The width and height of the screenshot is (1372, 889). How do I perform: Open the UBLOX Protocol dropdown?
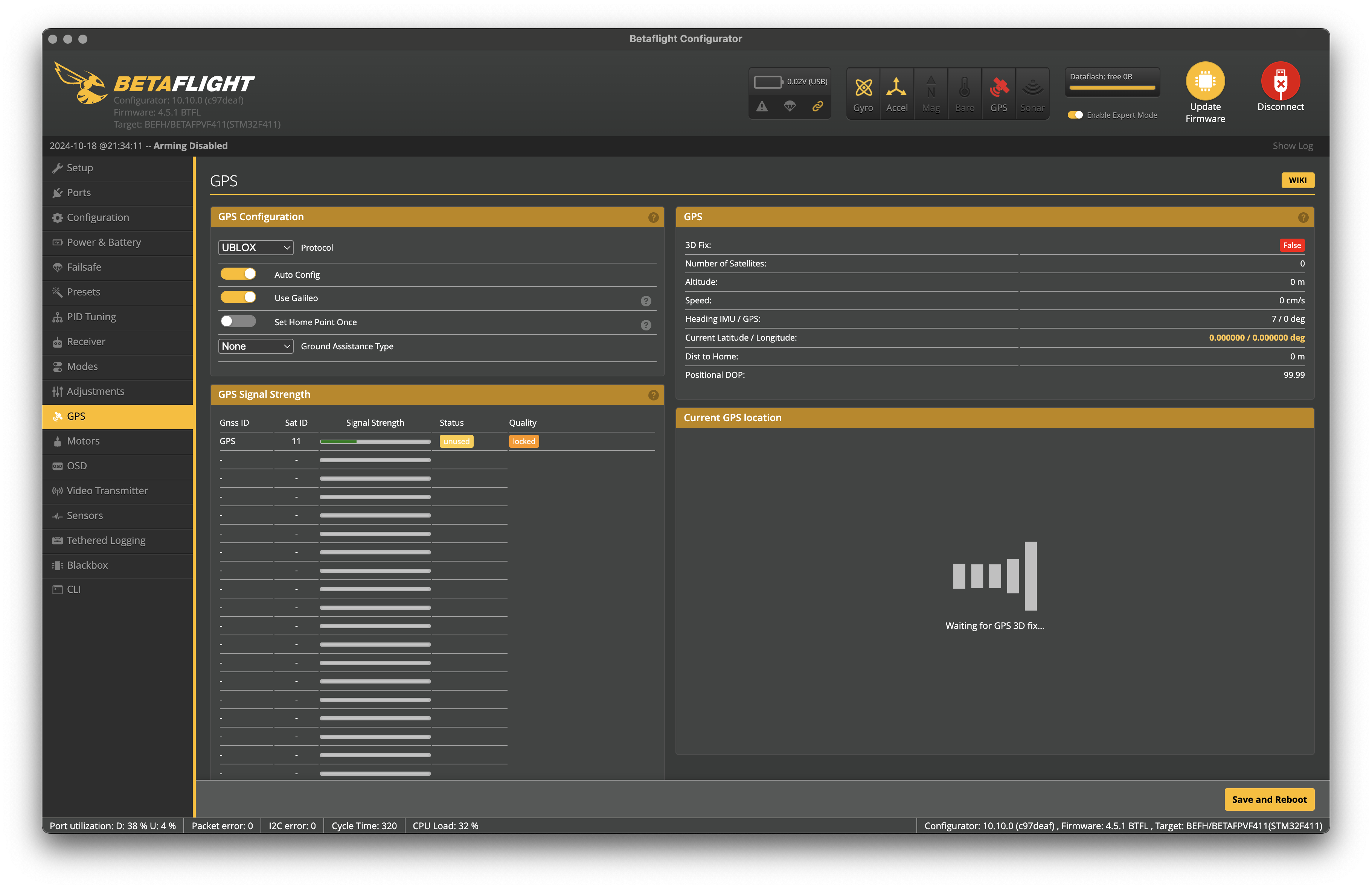point(255,247)
